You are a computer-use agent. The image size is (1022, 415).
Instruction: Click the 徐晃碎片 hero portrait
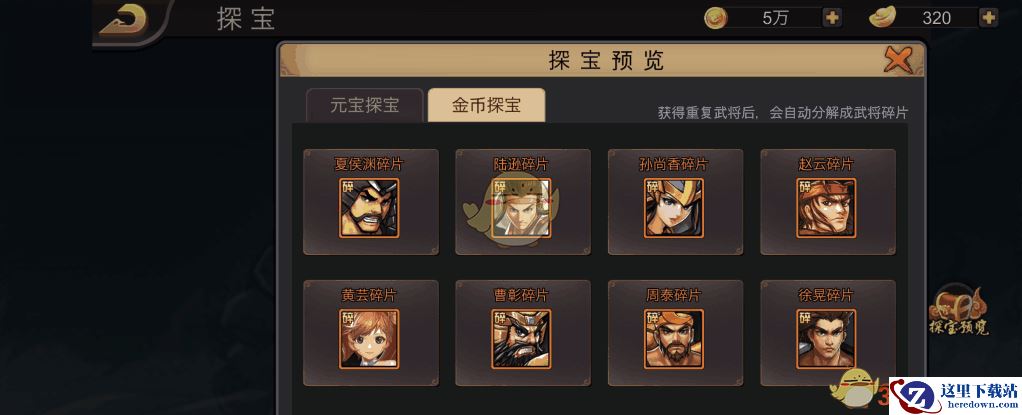point(826,339)
